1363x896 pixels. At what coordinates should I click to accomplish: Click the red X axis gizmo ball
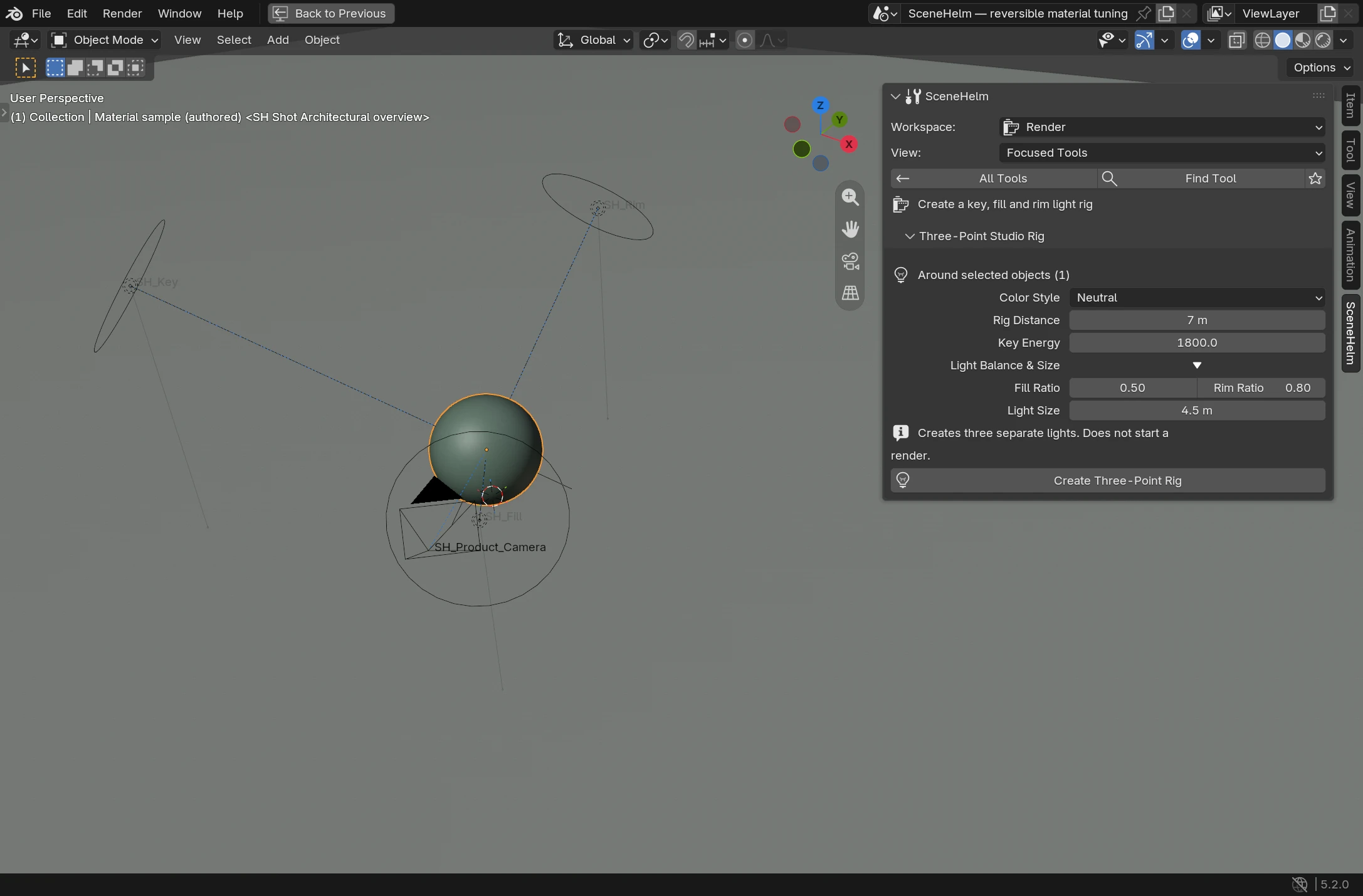(849, 144)
